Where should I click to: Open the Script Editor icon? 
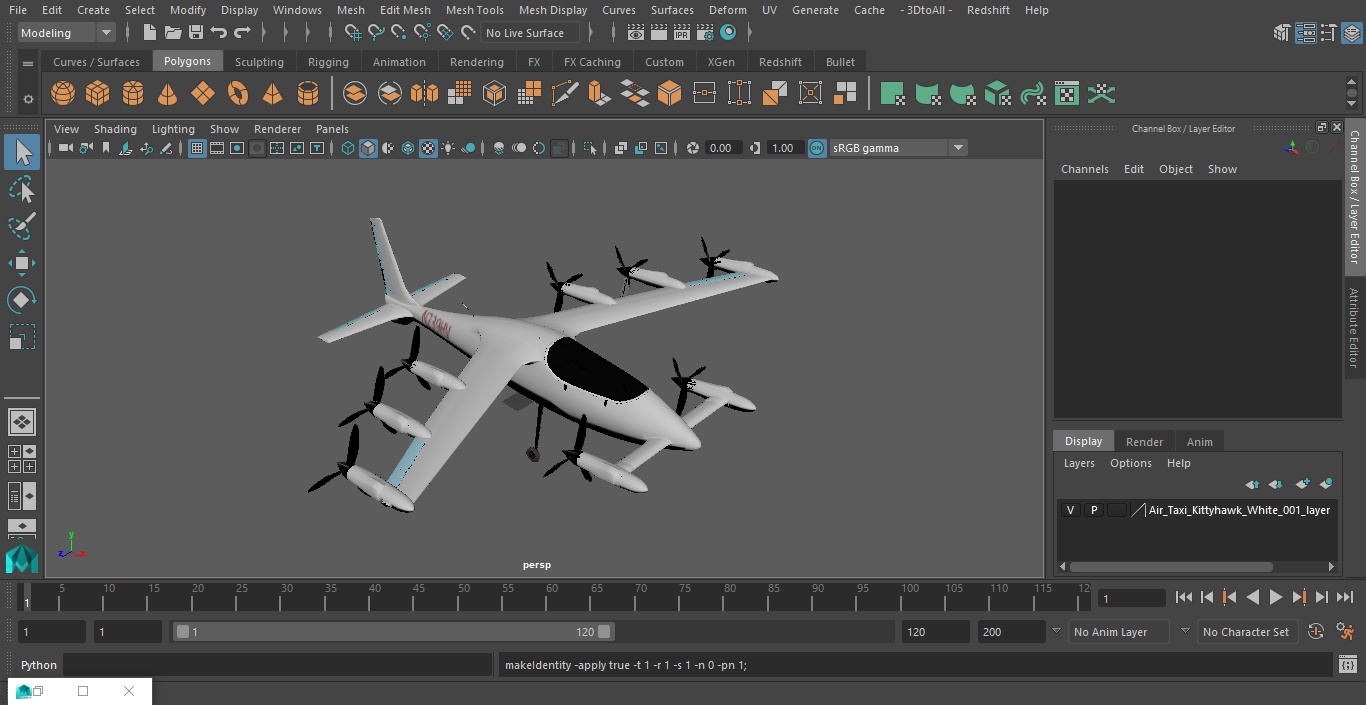[x=1348, y=665]
